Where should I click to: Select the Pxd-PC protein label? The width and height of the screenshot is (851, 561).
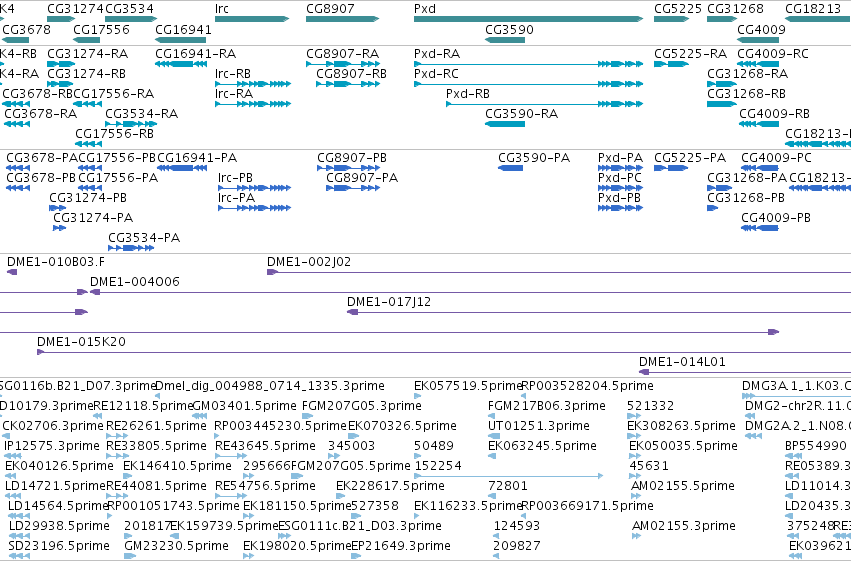(x=620, y=178)
